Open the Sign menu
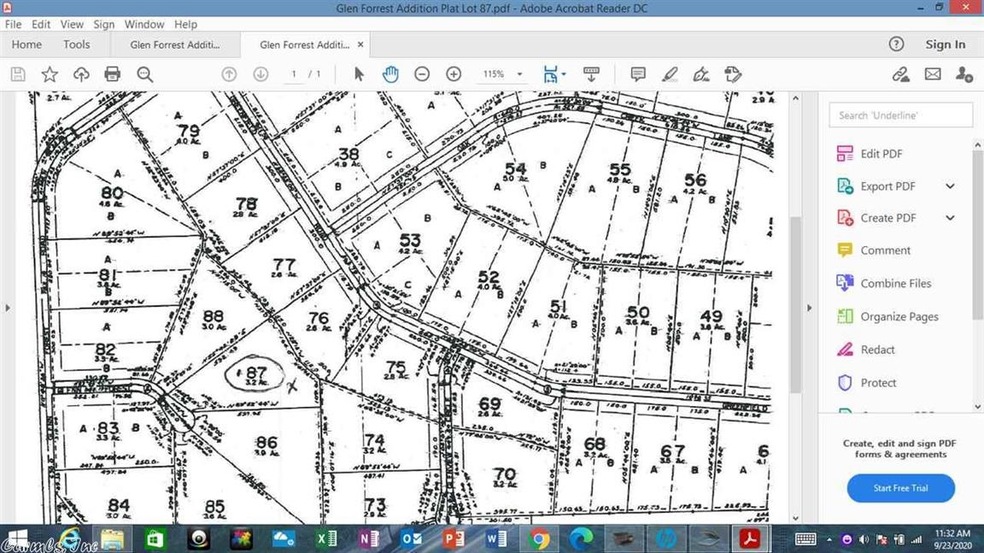Viewport: 984px width, 553px height. [104, 24]
